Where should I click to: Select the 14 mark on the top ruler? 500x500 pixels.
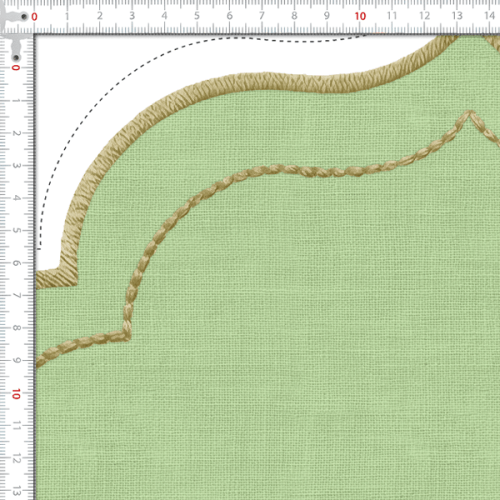[489, 16]
